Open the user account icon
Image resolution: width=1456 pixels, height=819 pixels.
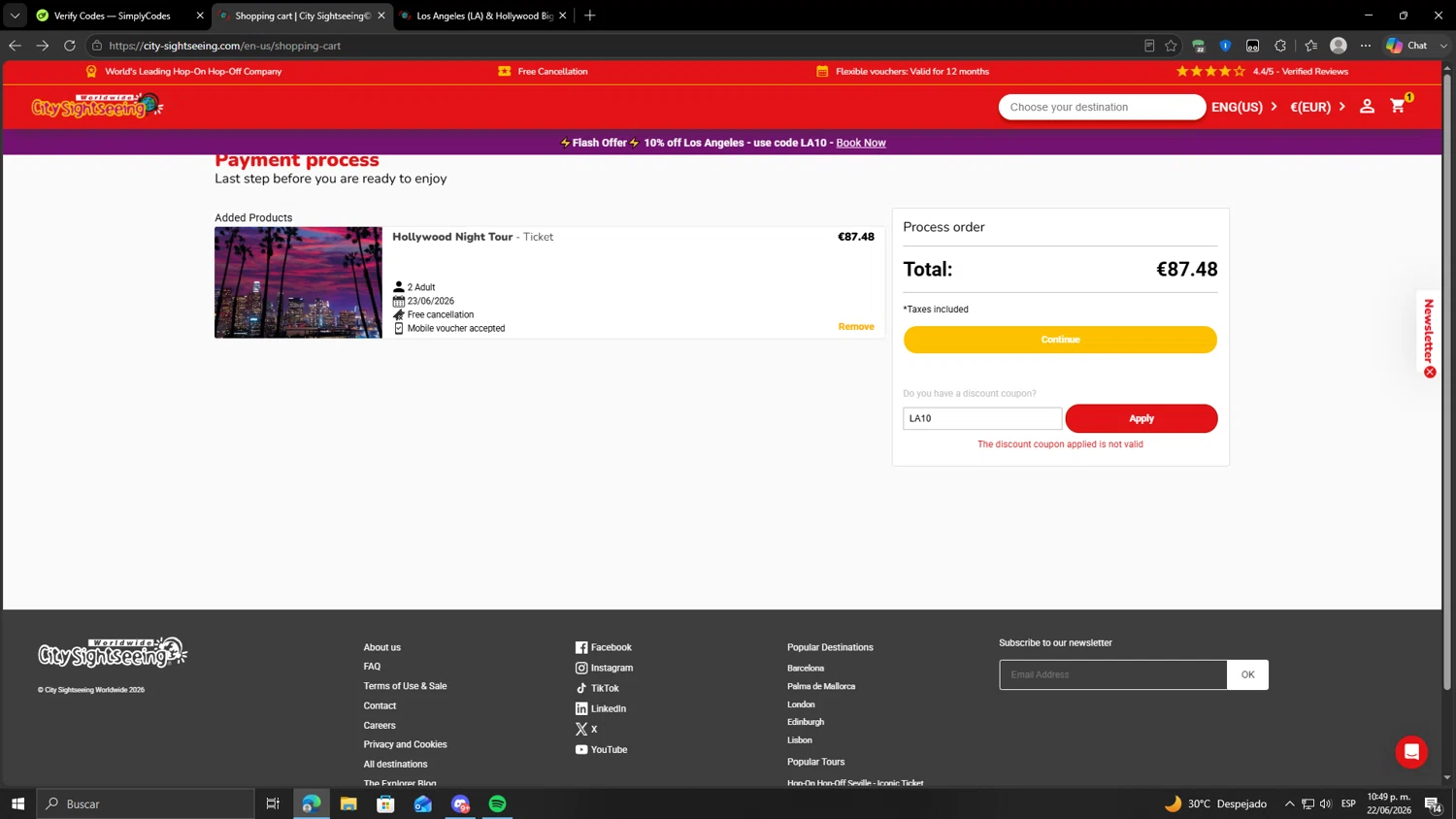pos(1367,107)
